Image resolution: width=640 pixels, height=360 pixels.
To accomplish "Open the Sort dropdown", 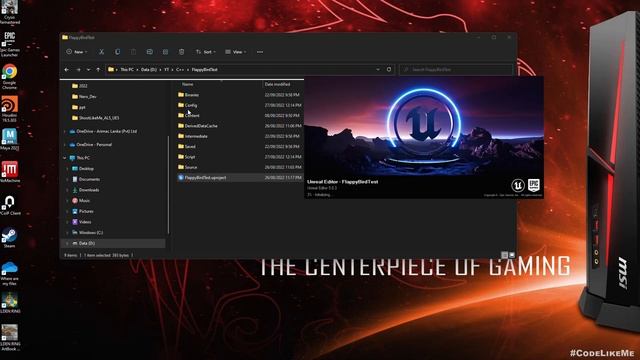I will point(205,52).
